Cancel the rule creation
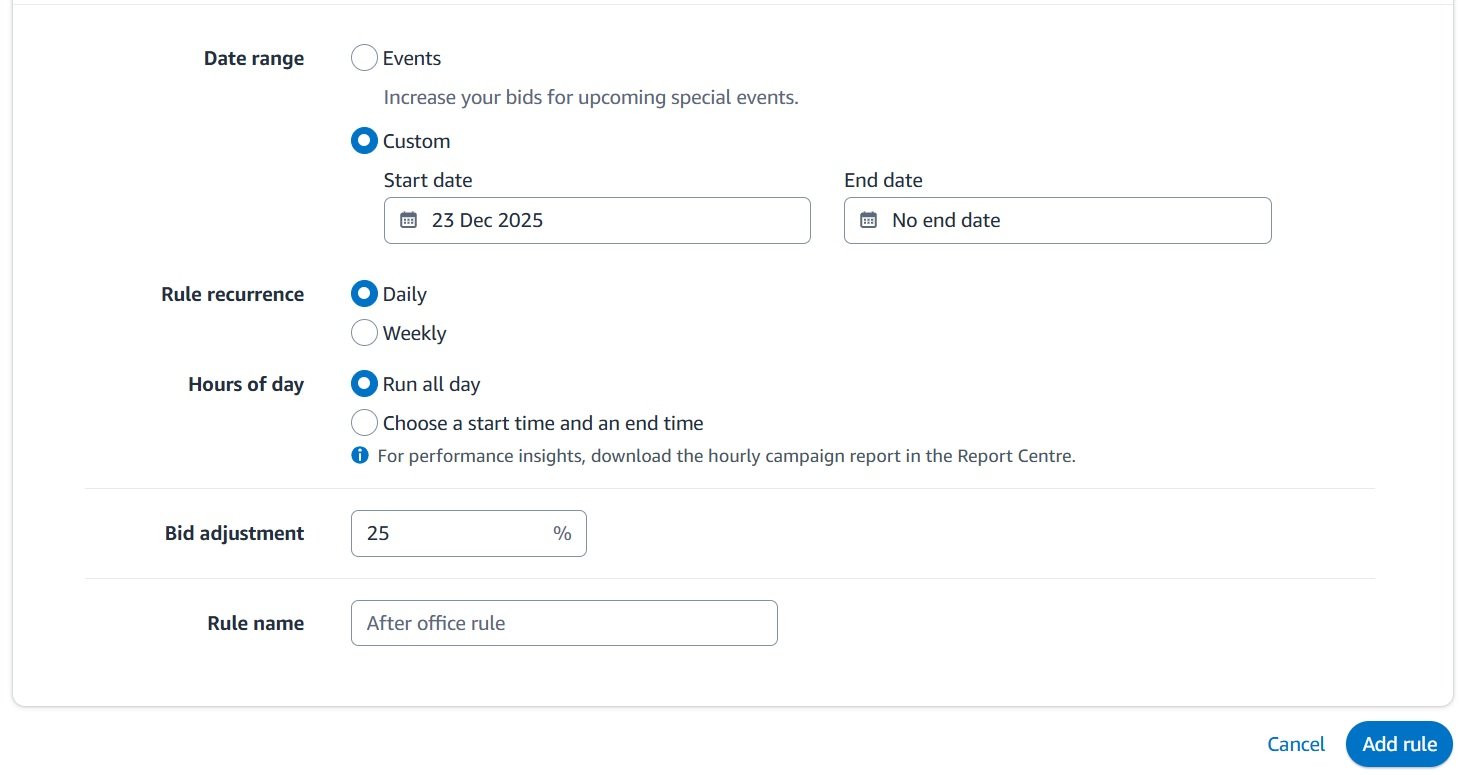 tap(1295, 744)
